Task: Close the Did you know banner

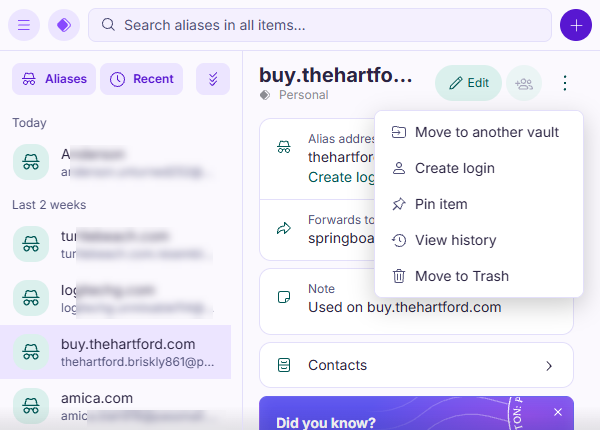Action: [558, 412]
